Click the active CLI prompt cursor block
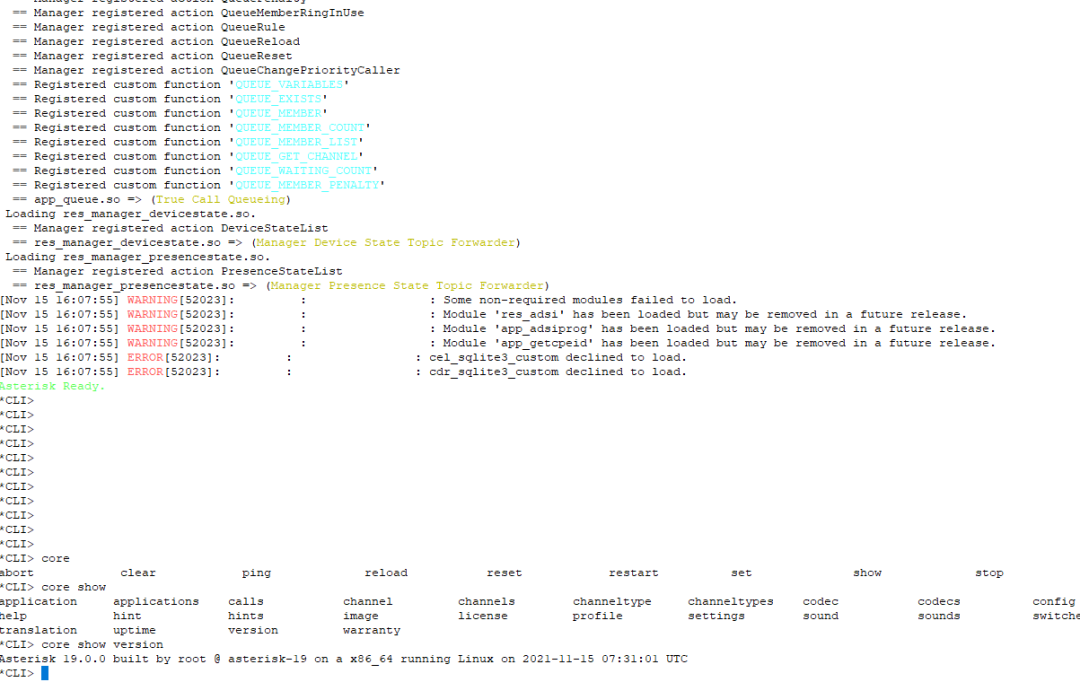Image resolution: width=1080 pixels, height=682 pixels. point(45,673)
